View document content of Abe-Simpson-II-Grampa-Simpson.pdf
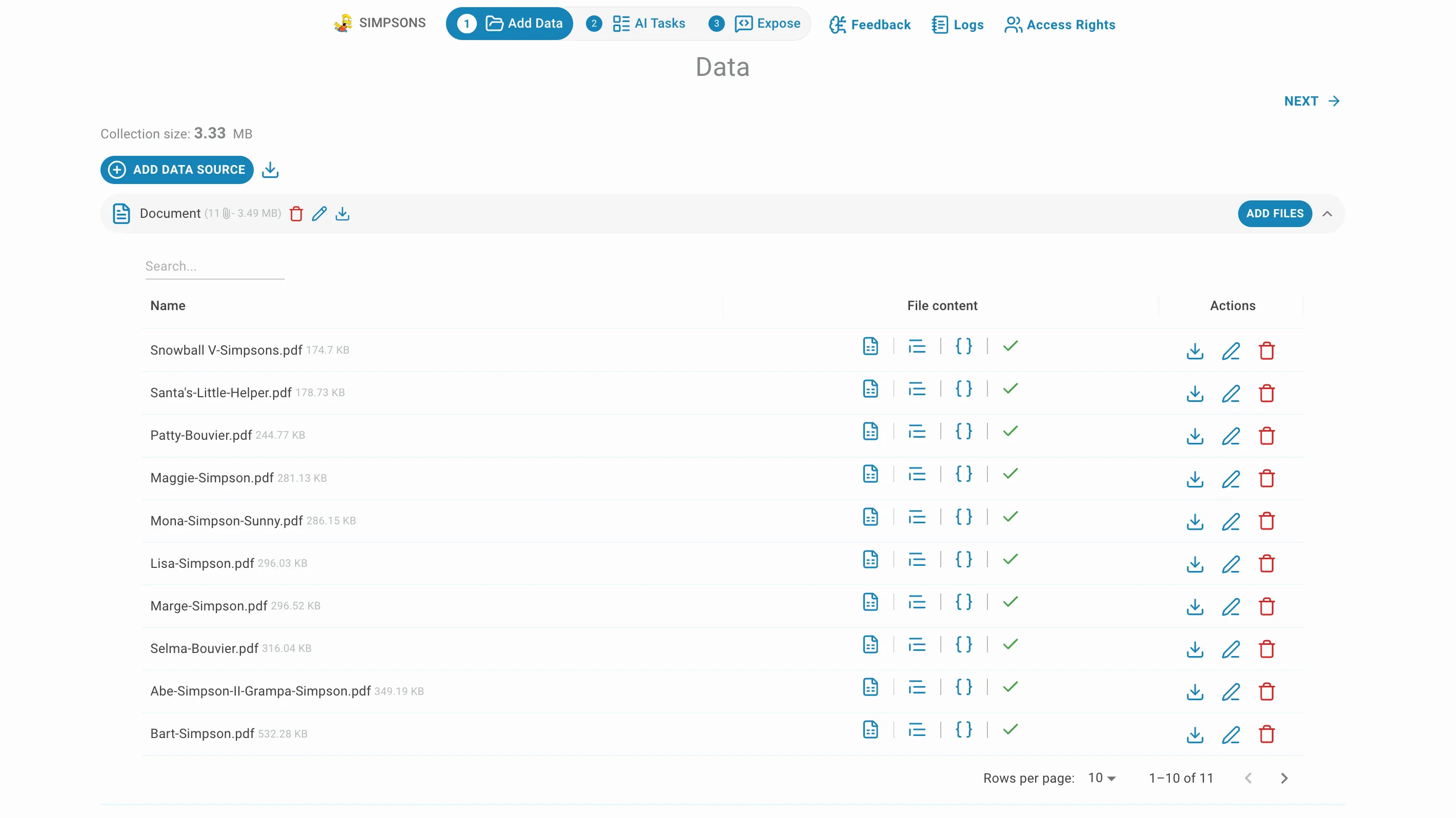The image size is (1456, 818). coord(871,687)
